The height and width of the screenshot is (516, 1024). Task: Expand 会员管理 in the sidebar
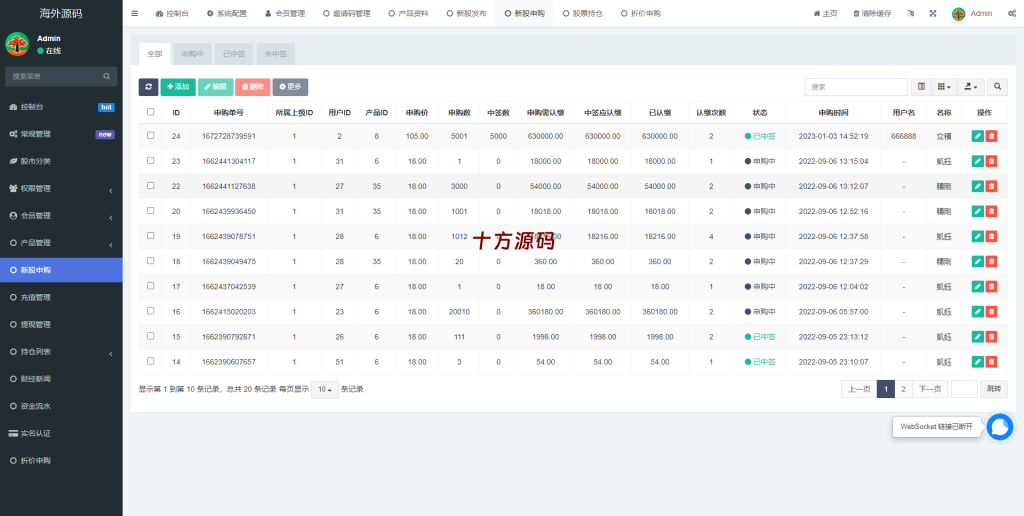pyautogui.click(x=61, y=216)
